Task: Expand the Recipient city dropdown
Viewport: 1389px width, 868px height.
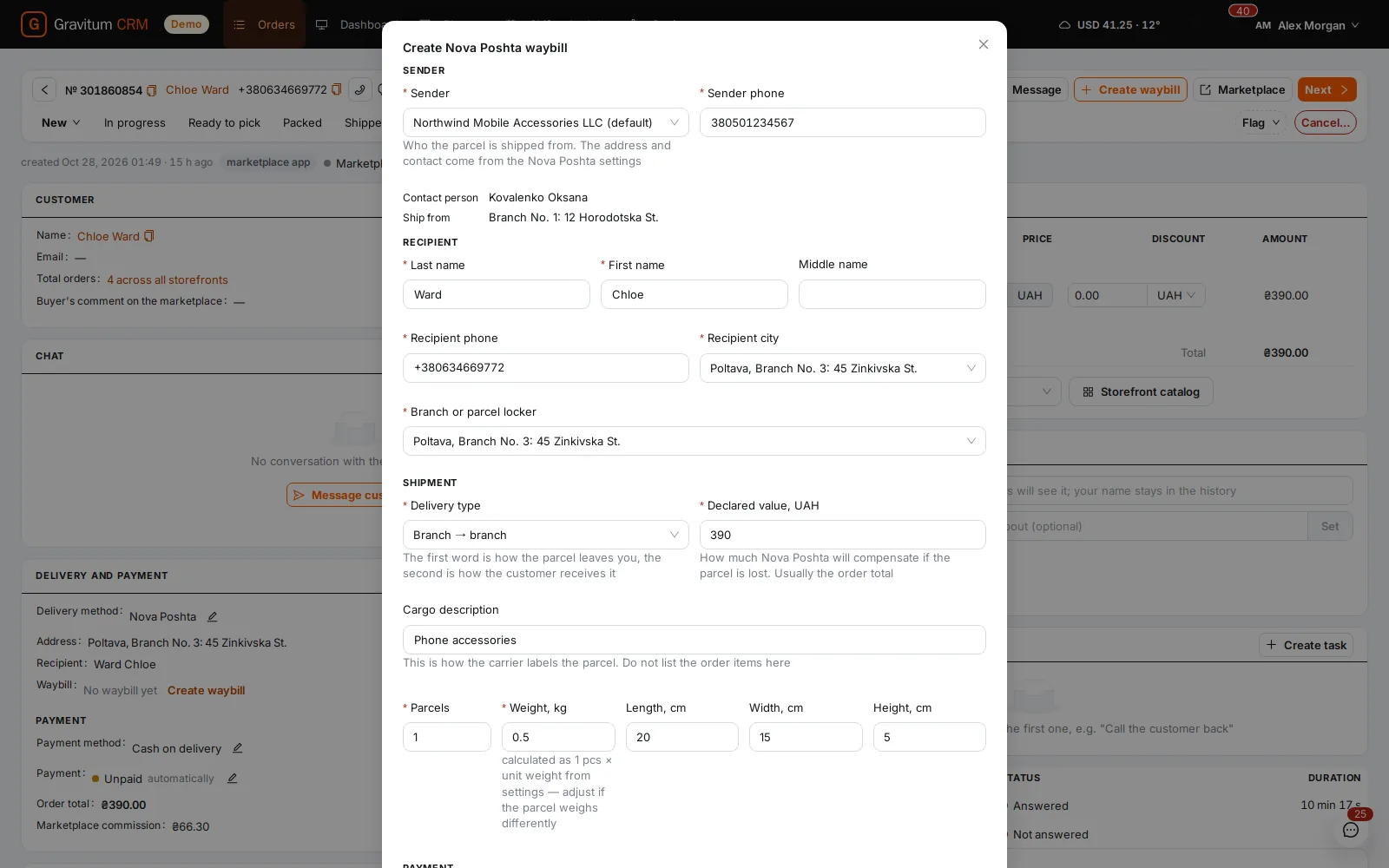Action: click(x=843, y=368)
